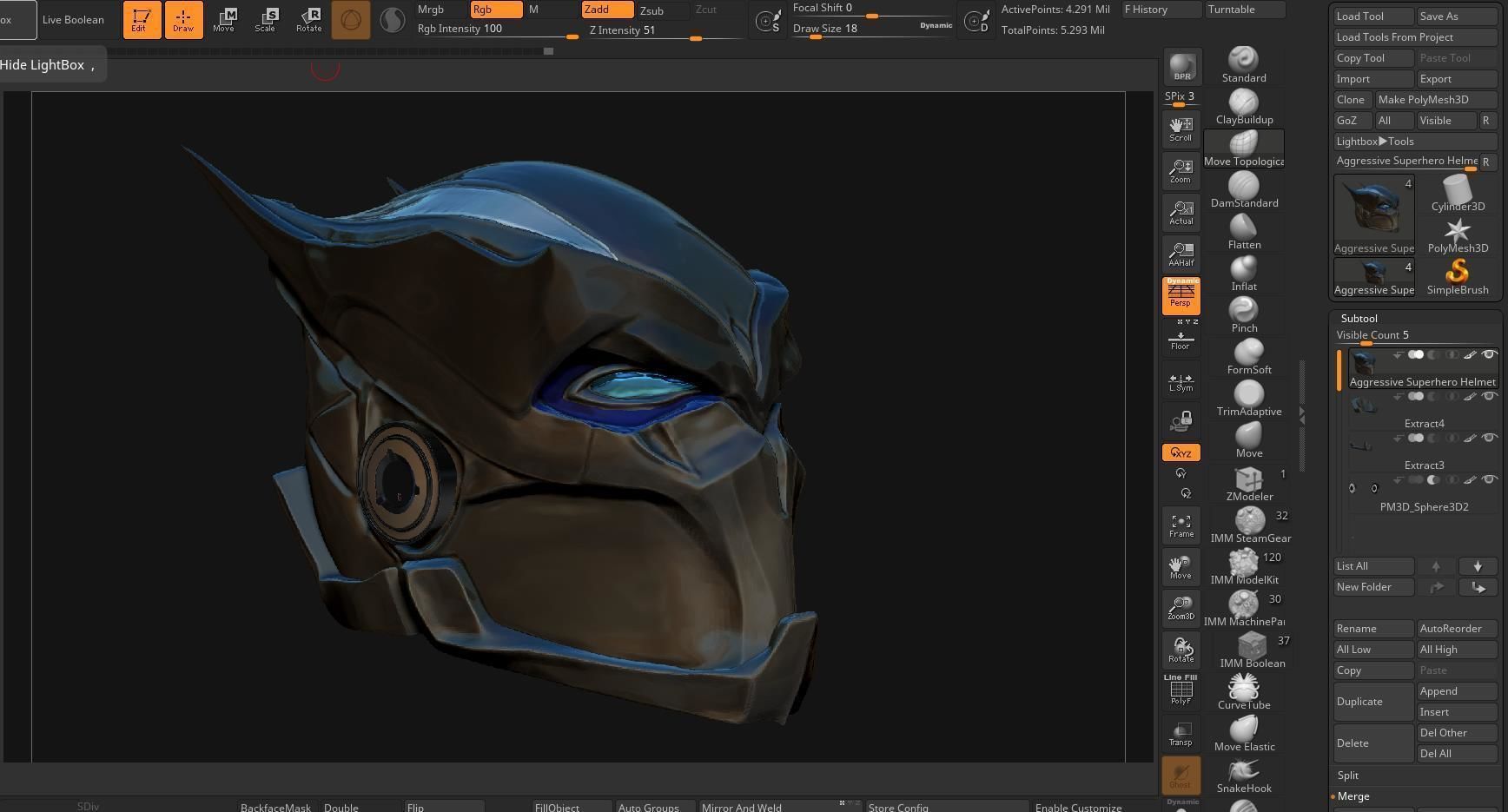Click New Folder in Subtool panel
Viewport: 1508px width, 812px height.
pos(1373,587)
